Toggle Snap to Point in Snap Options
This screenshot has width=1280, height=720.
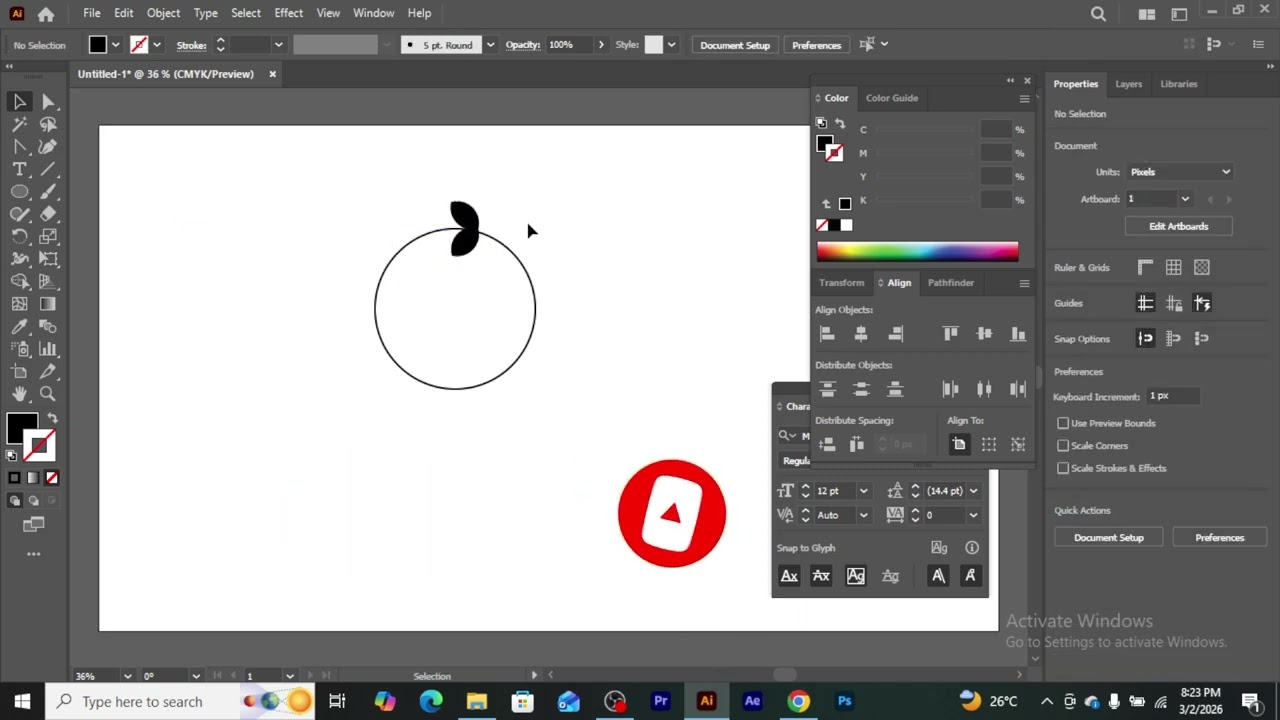tap(1145, 339)
